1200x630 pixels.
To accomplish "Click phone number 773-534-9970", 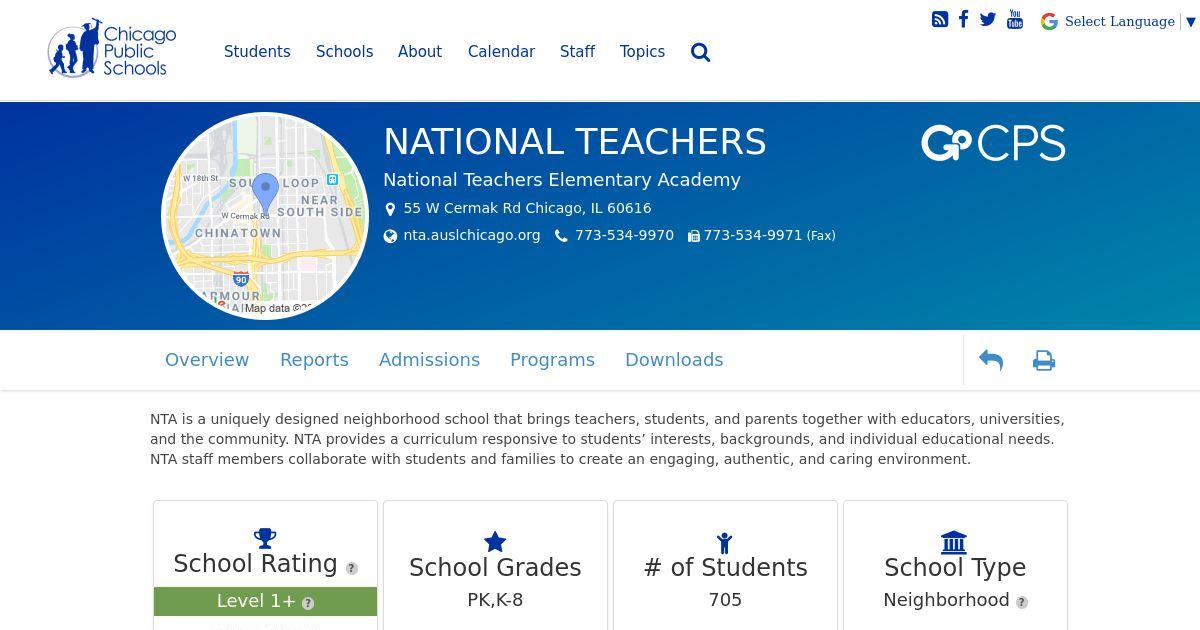I will [x=624, y=235].
